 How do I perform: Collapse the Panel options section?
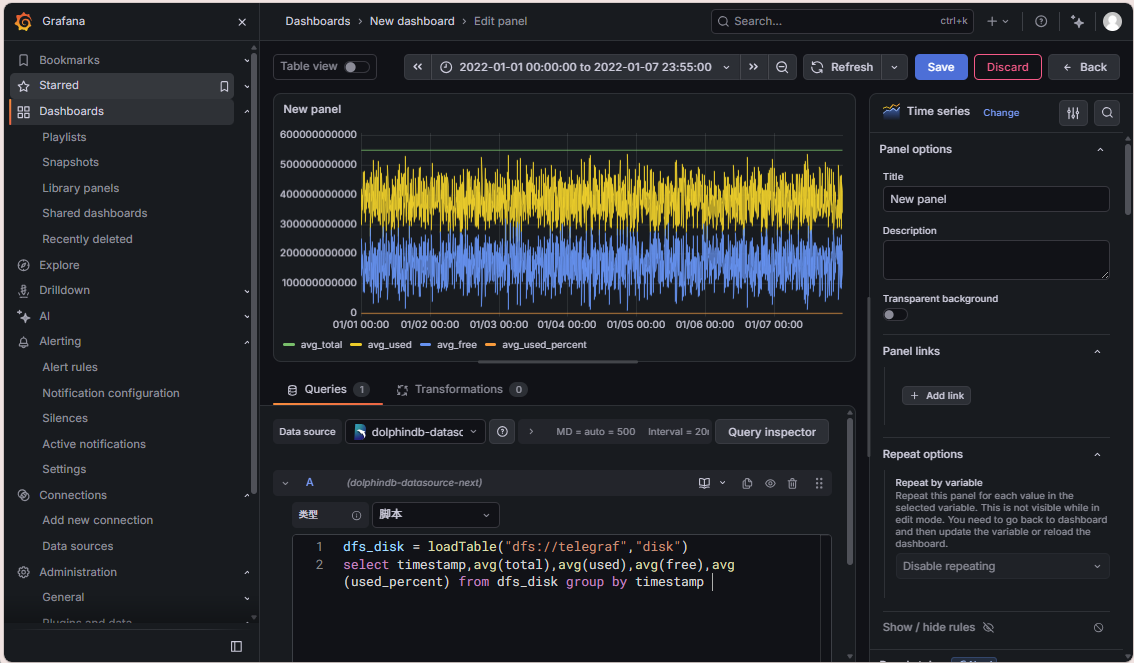coord(1100,150)
